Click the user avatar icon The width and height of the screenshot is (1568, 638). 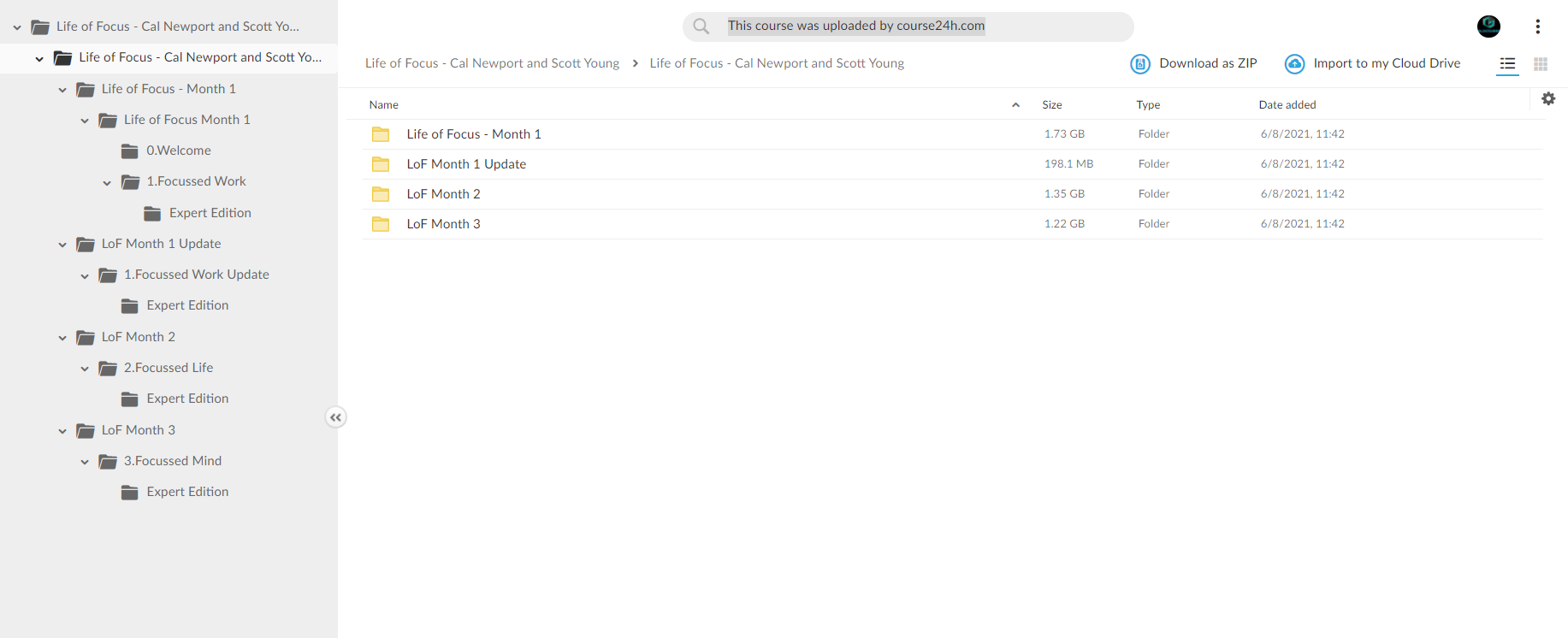1488,27
